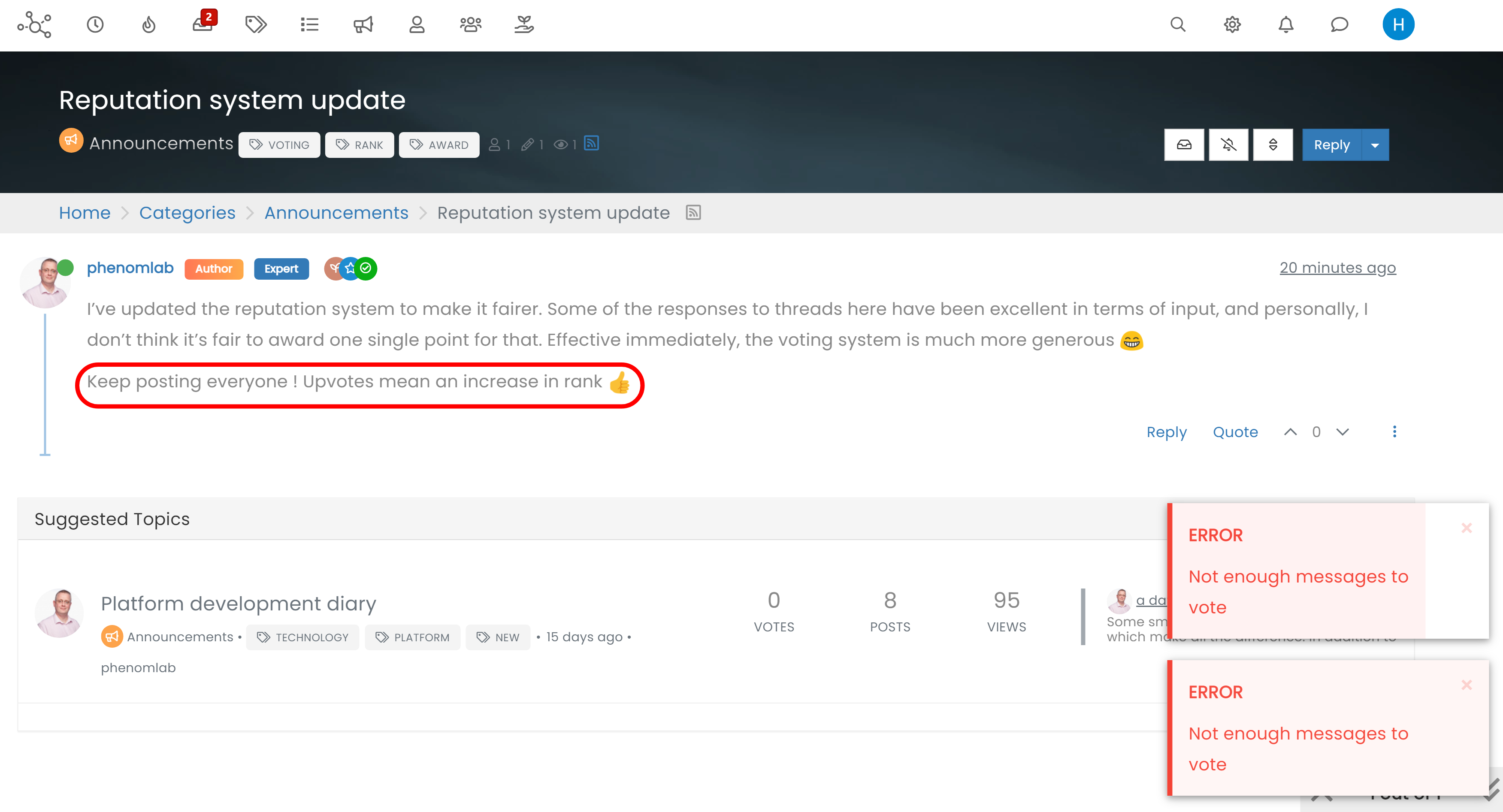Image resolution: width=1503 pixels, height=812 pixels.
Task: Open the chat bubble icon
Action: click(x=1339, y=24)
